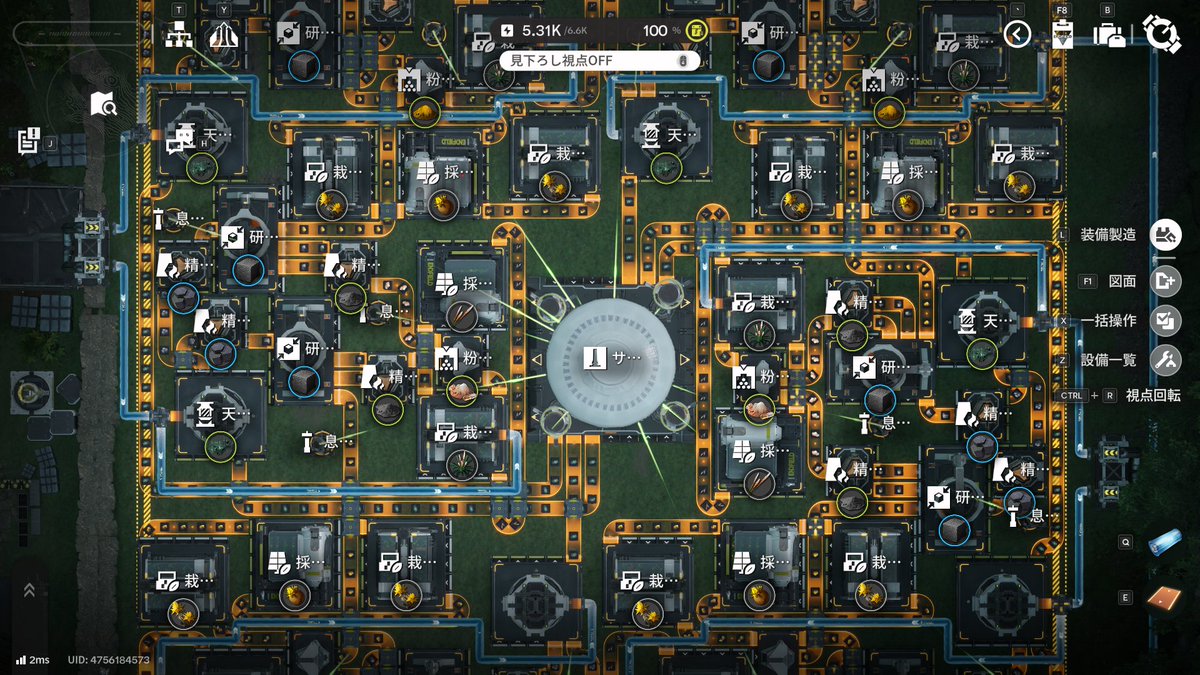Open the F8 depot icon

tap(1062, 36)
